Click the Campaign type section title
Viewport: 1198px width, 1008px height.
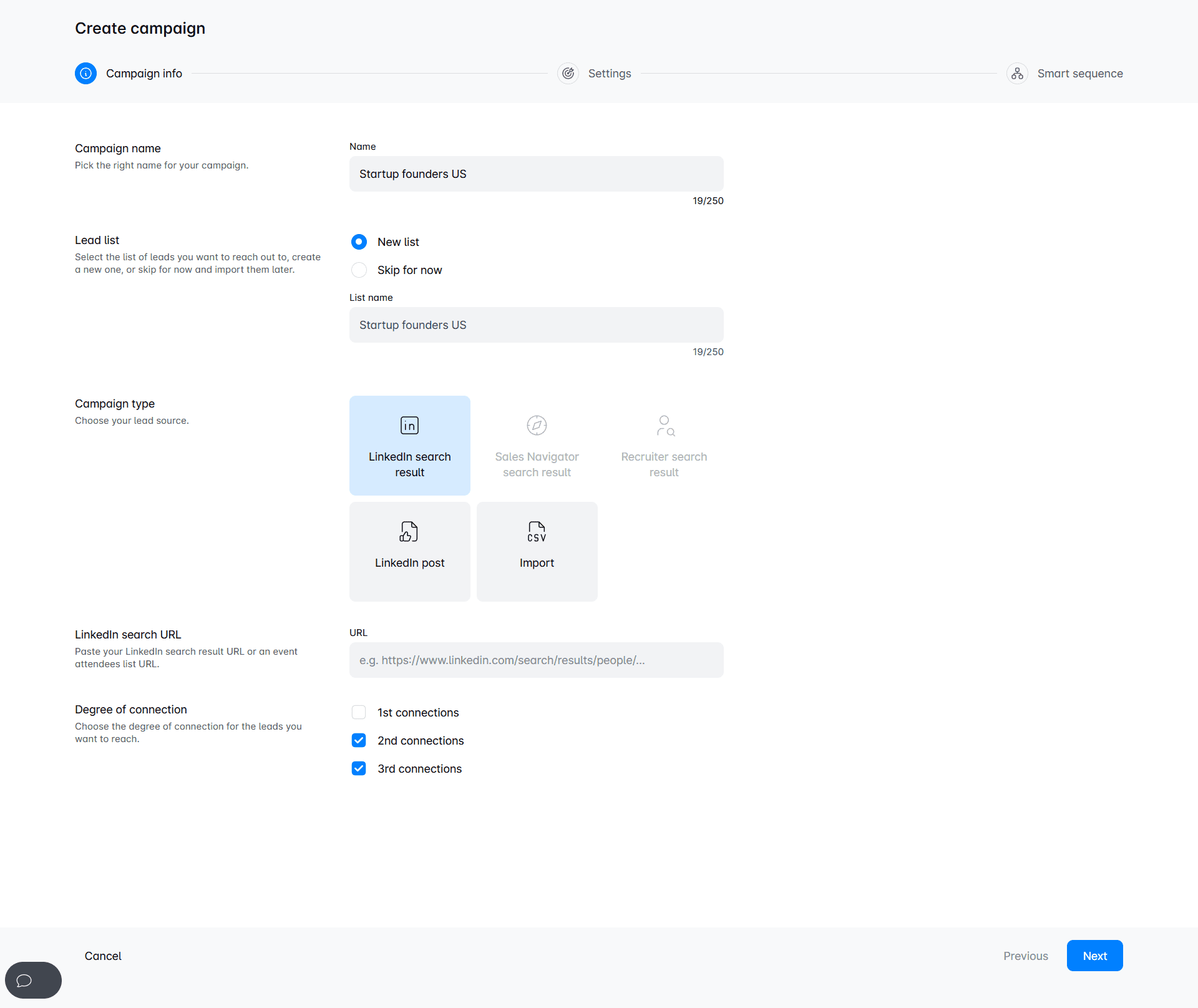[x=115, y=404]
